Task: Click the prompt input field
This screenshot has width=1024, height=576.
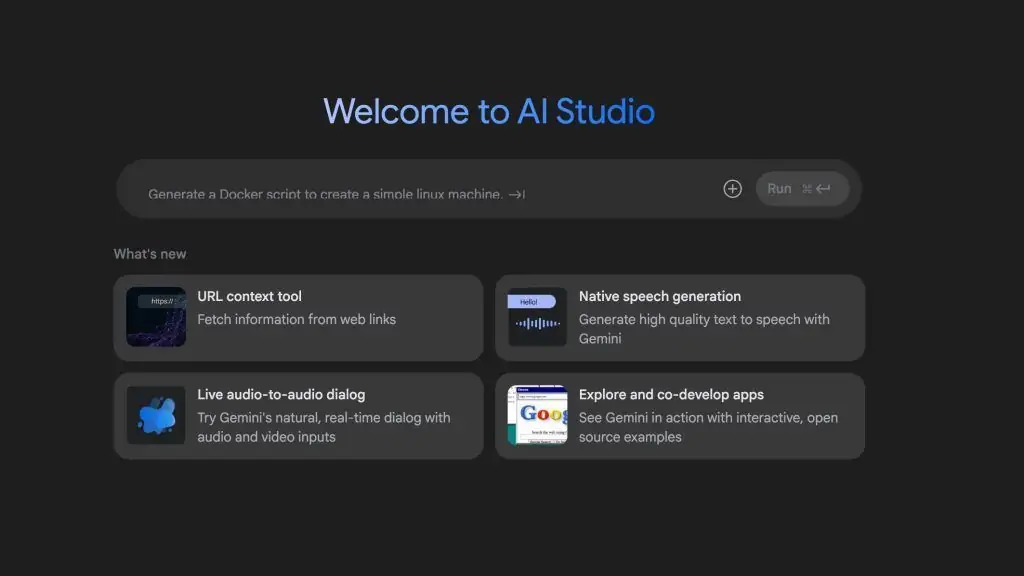Action: (400, 188)
